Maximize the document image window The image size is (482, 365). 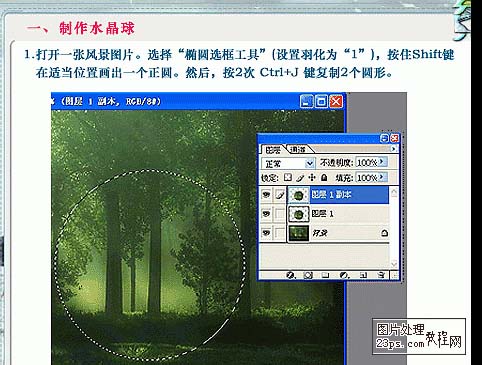[x=321, y=101]
